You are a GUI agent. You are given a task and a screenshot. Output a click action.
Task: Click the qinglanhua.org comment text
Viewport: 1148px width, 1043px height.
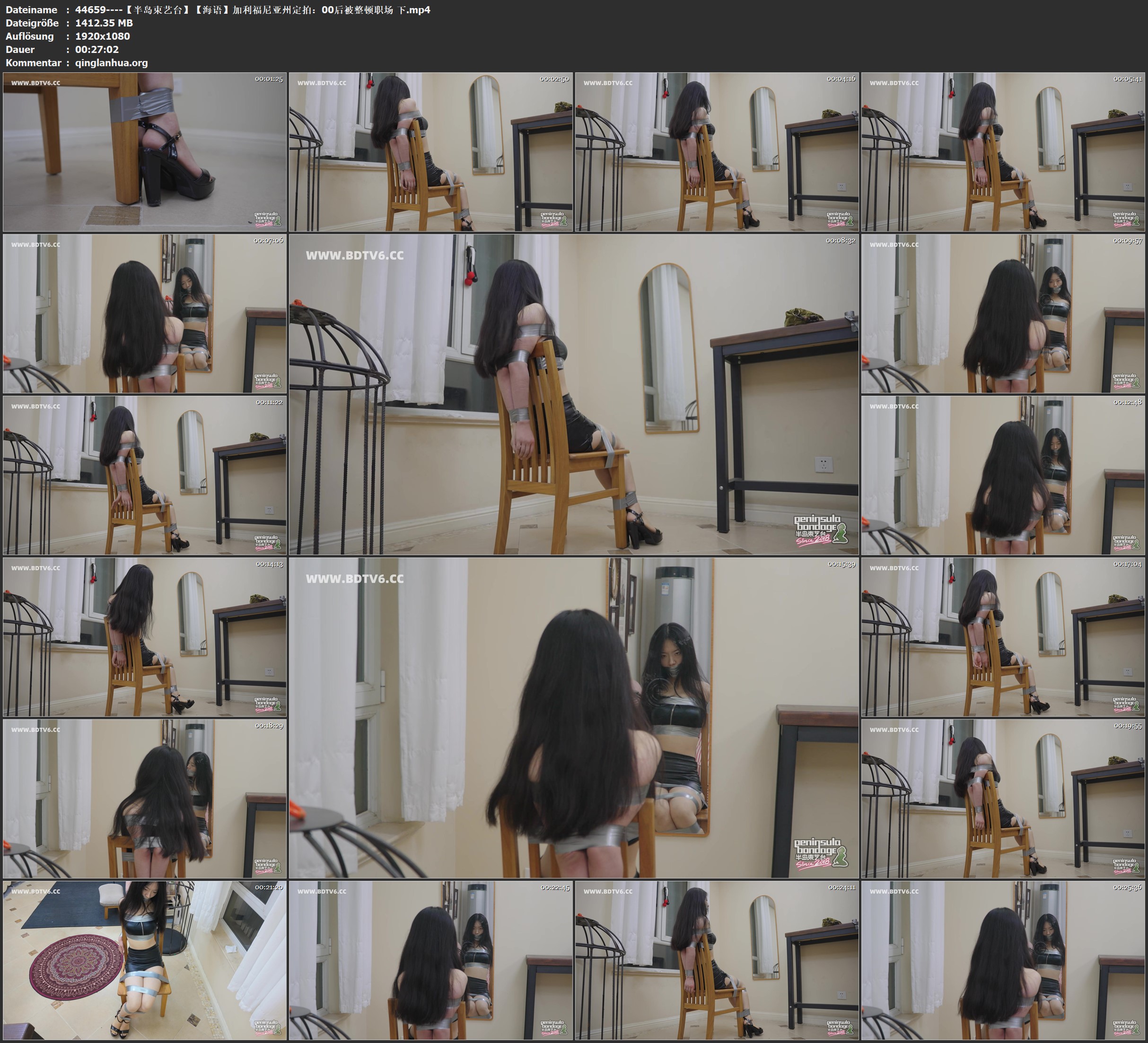point(111,62)
